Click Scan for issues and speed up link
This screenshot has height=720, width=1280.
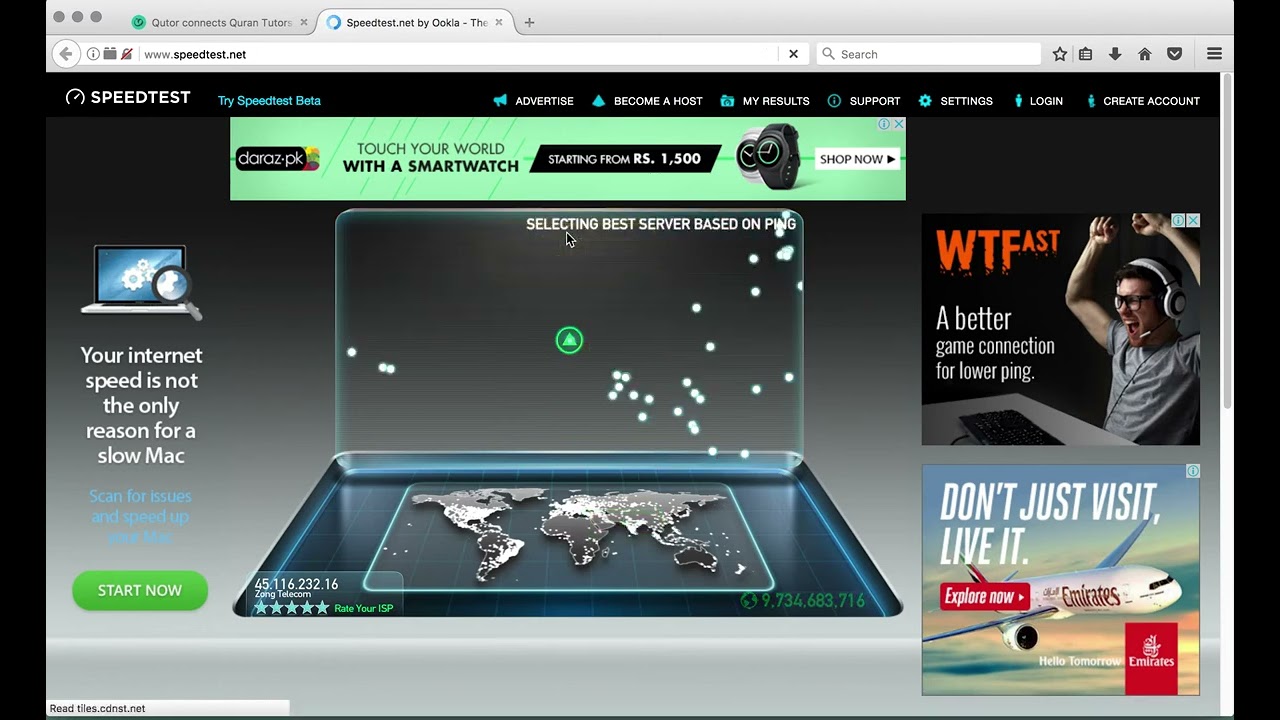pos(140,516)
